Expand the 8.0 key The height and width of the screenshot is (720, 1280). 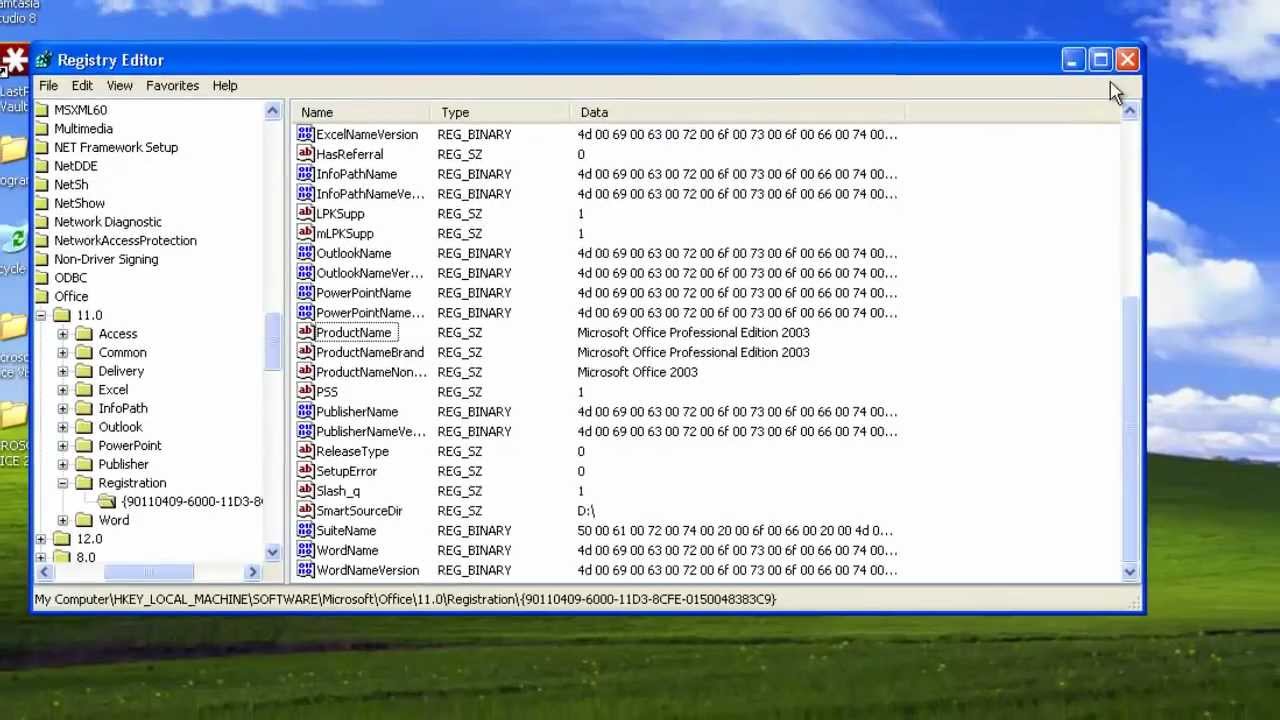click(x=41, y=557)
